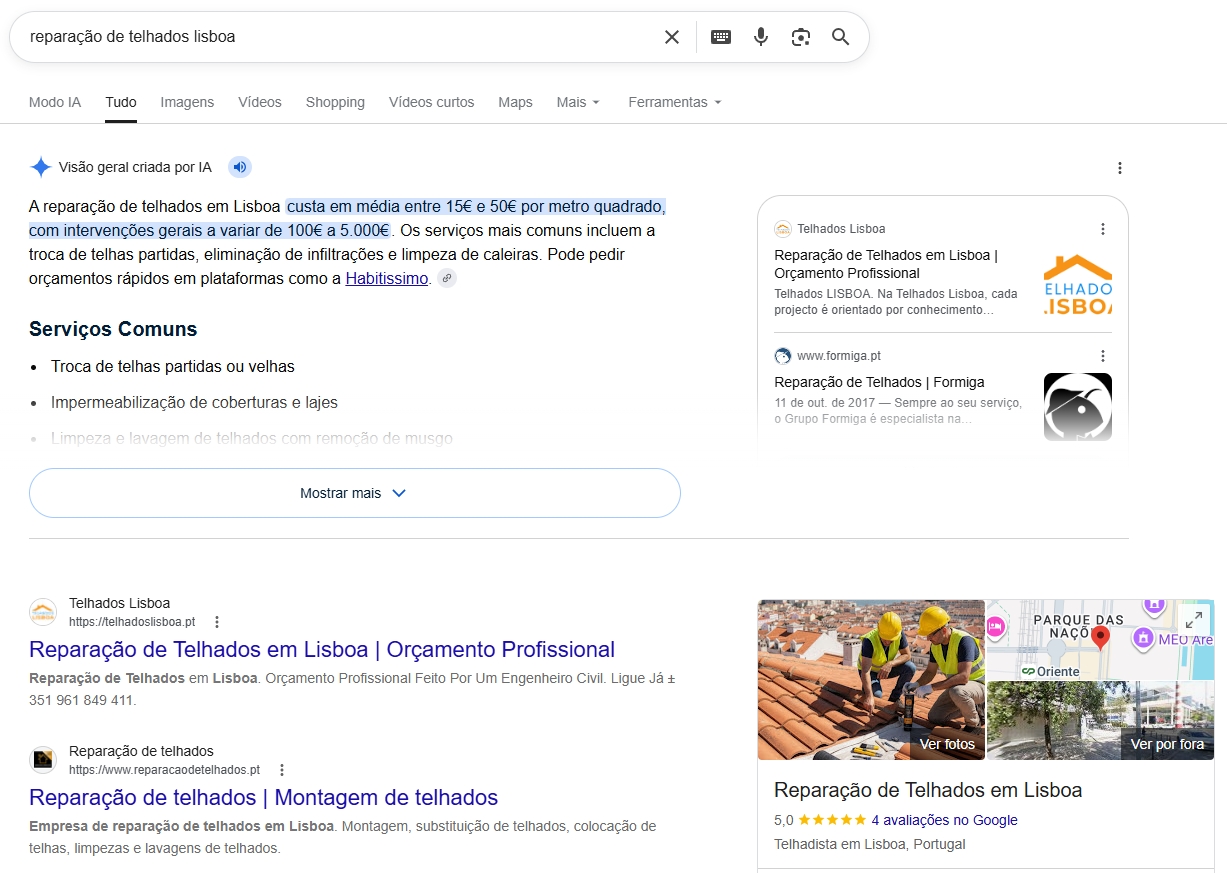Image resolution: width=1227 pixels, height=873 pixels.
Task: Follow the Habitissimo link
Action: pos(387,279)
